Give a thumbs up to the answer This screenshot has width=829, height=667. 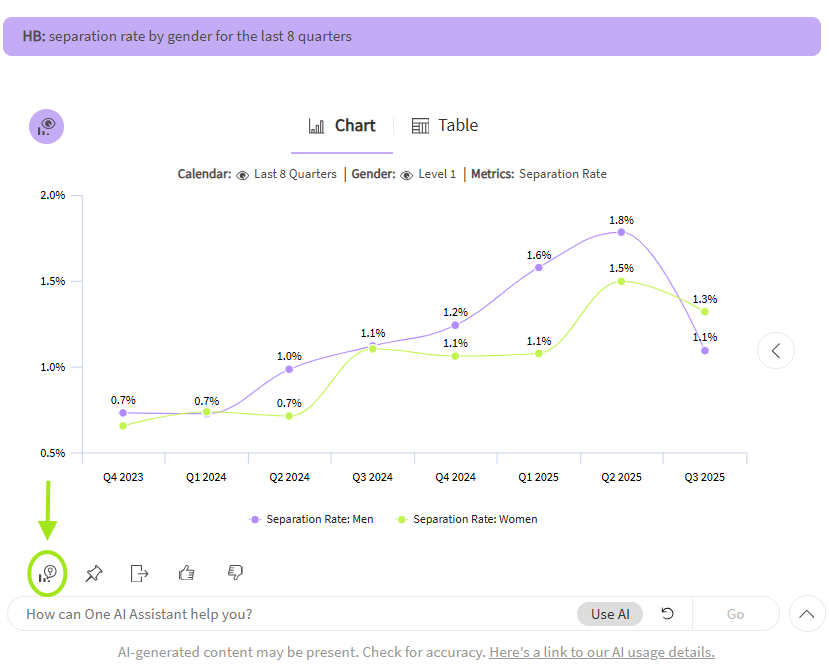[x=186, y=573]
